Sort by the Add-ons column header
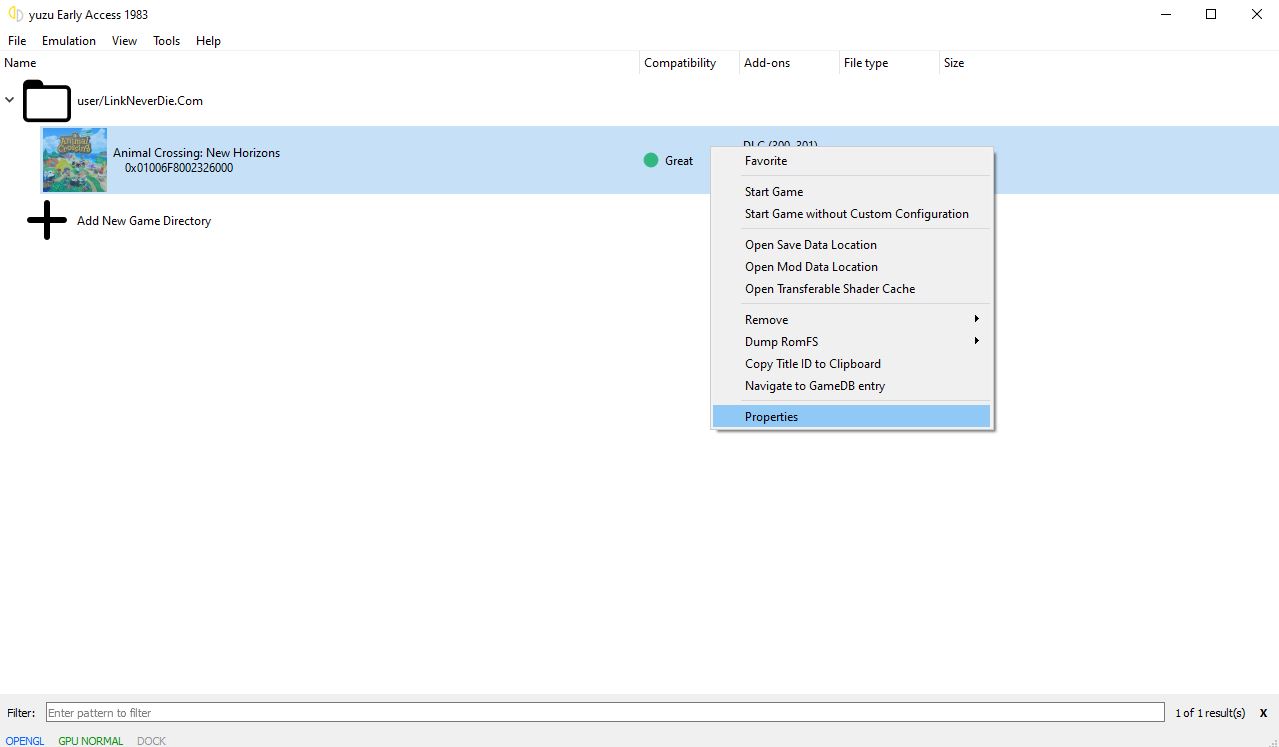Image resolution: width=1279 pixels, height=747 pixels. [x=790, y=63]
